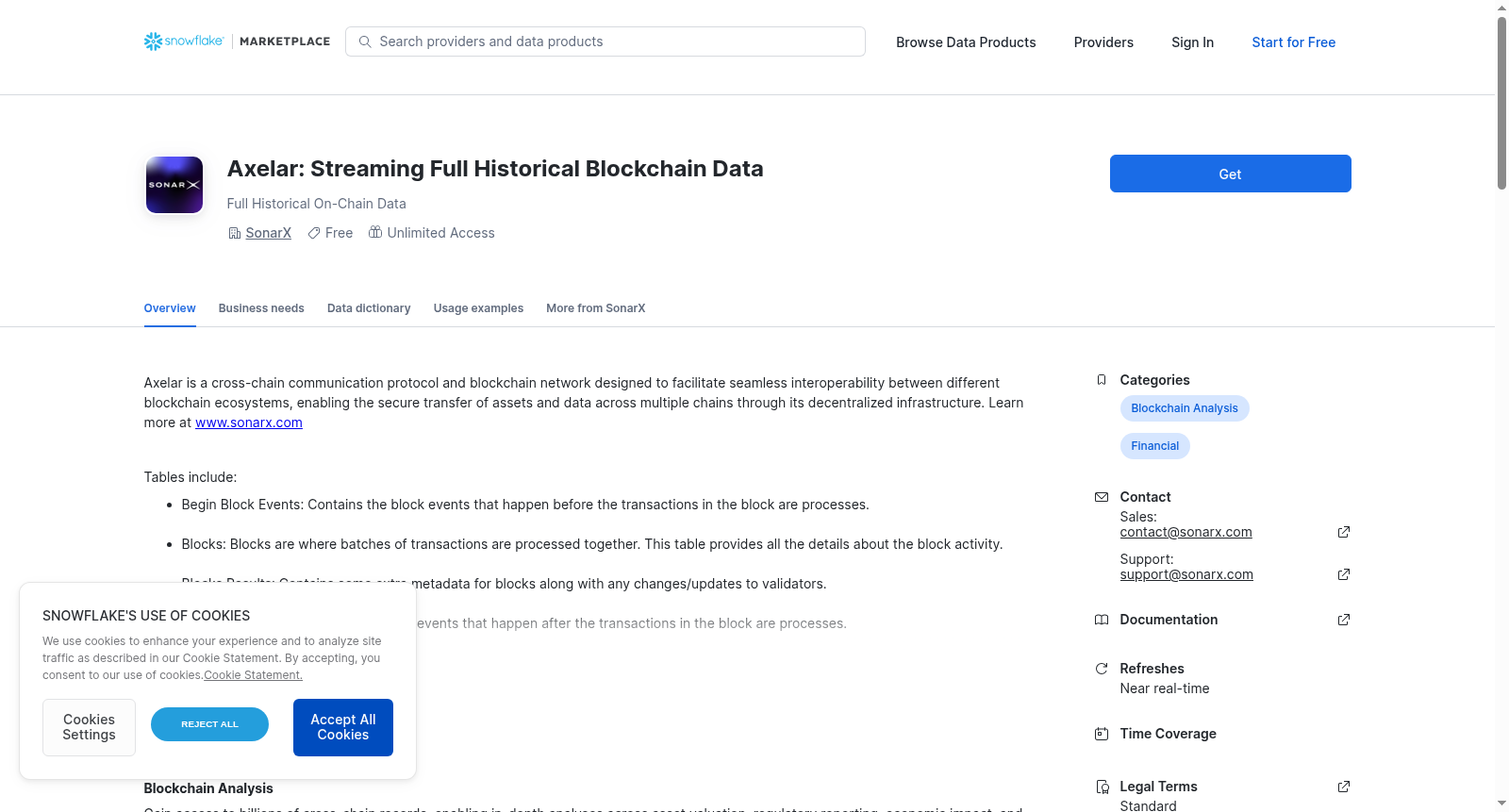
Task: Click the Documentation book icon
Action: tap(1102, 620)
